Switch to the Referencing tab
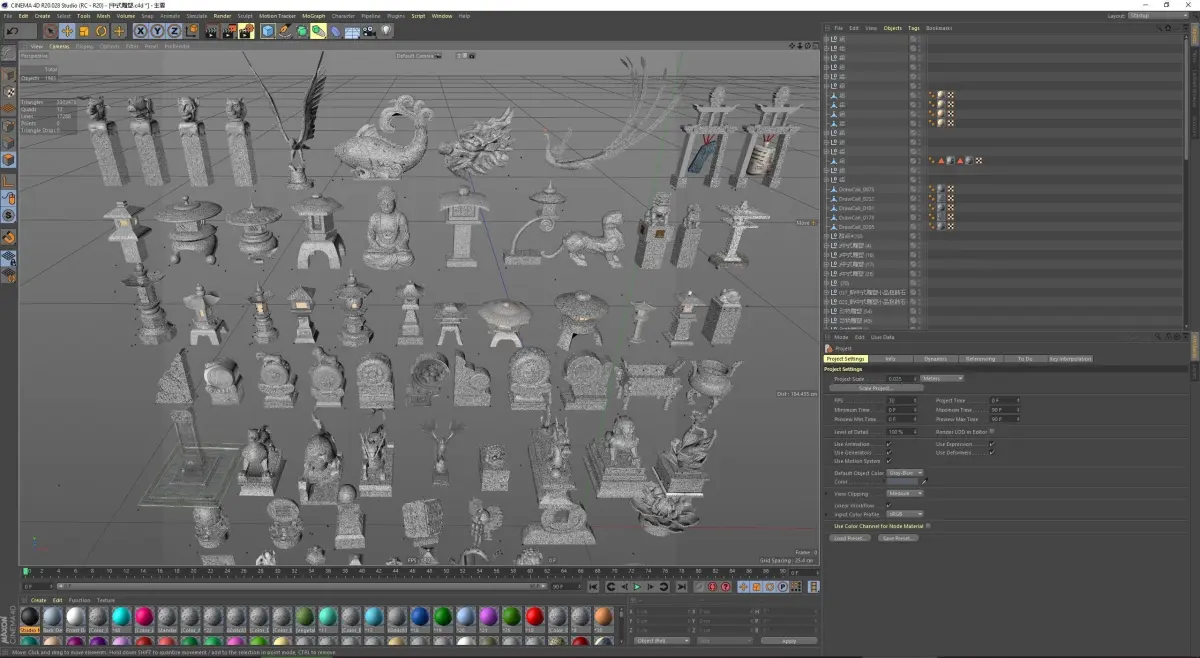This screenshot has width=1200, height=658. [980, 358]
